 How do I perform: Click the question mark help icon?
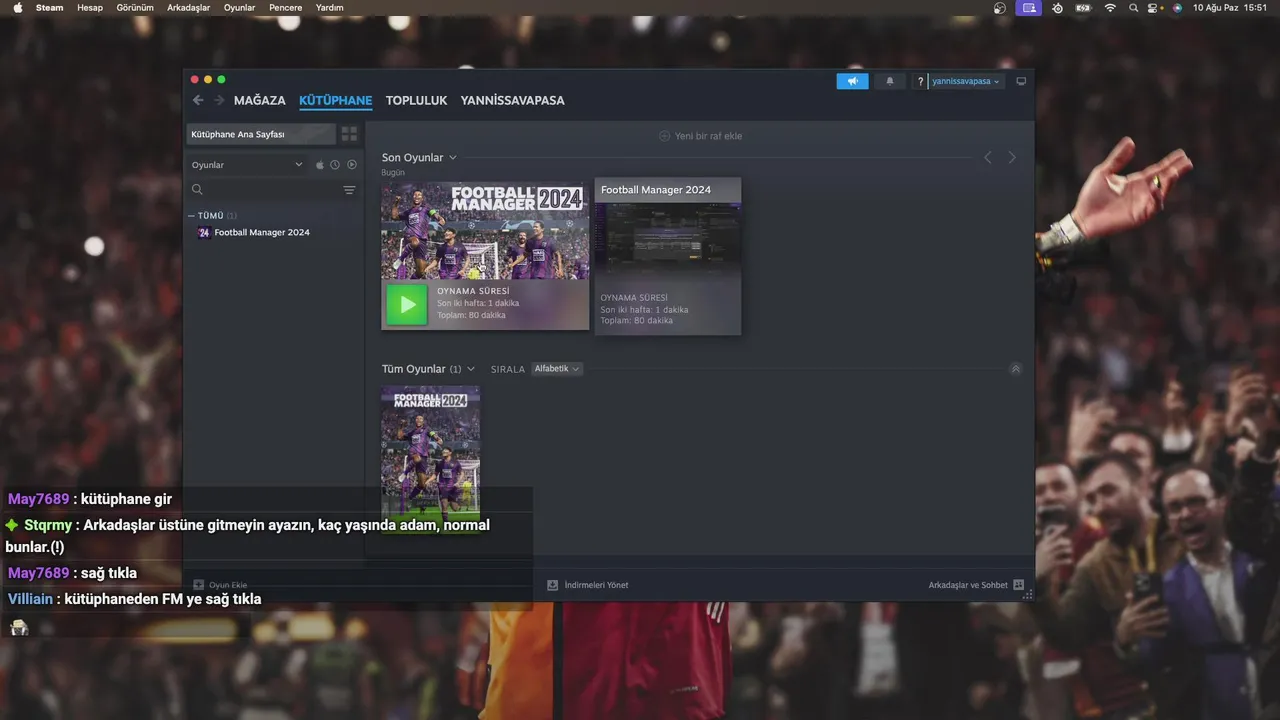tap(920, 81)
